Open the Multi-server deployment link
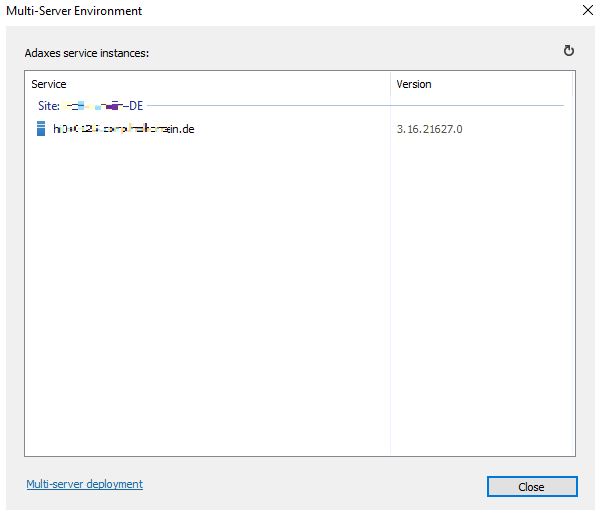595x513 pixels. point(85,484)
